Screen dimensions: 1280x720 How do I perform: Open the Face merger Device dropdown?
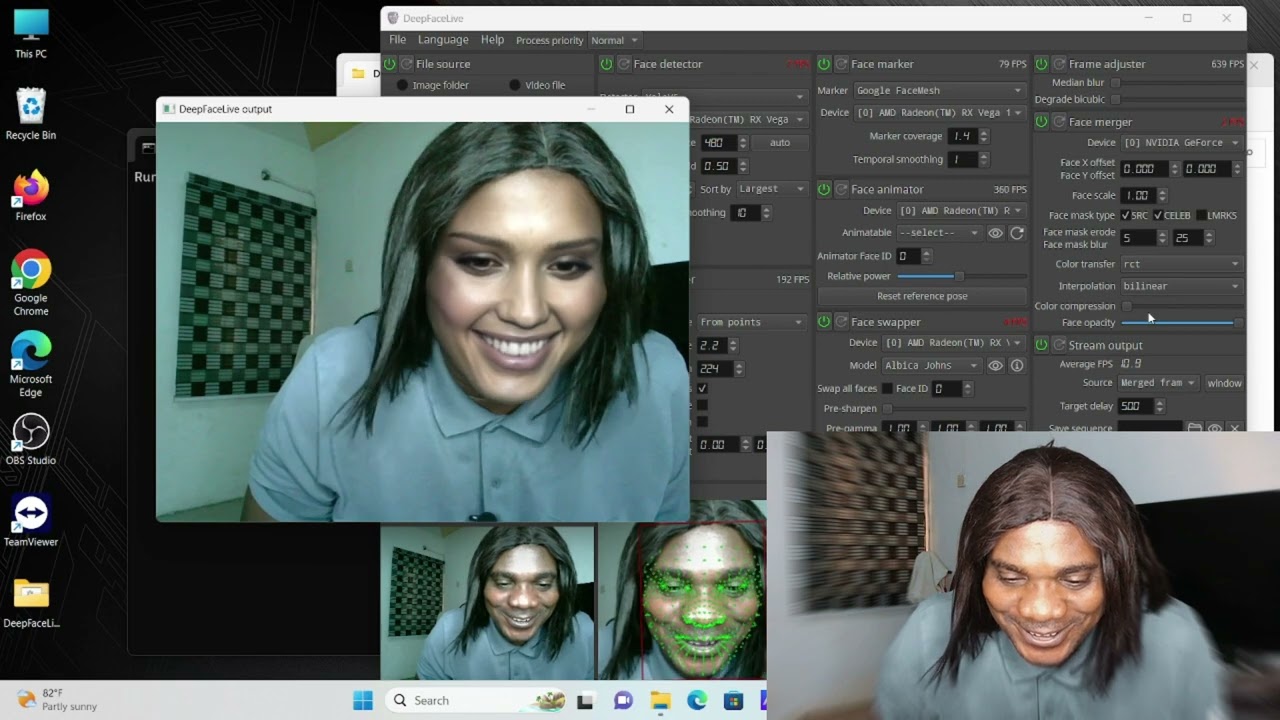coord(1181,143)
